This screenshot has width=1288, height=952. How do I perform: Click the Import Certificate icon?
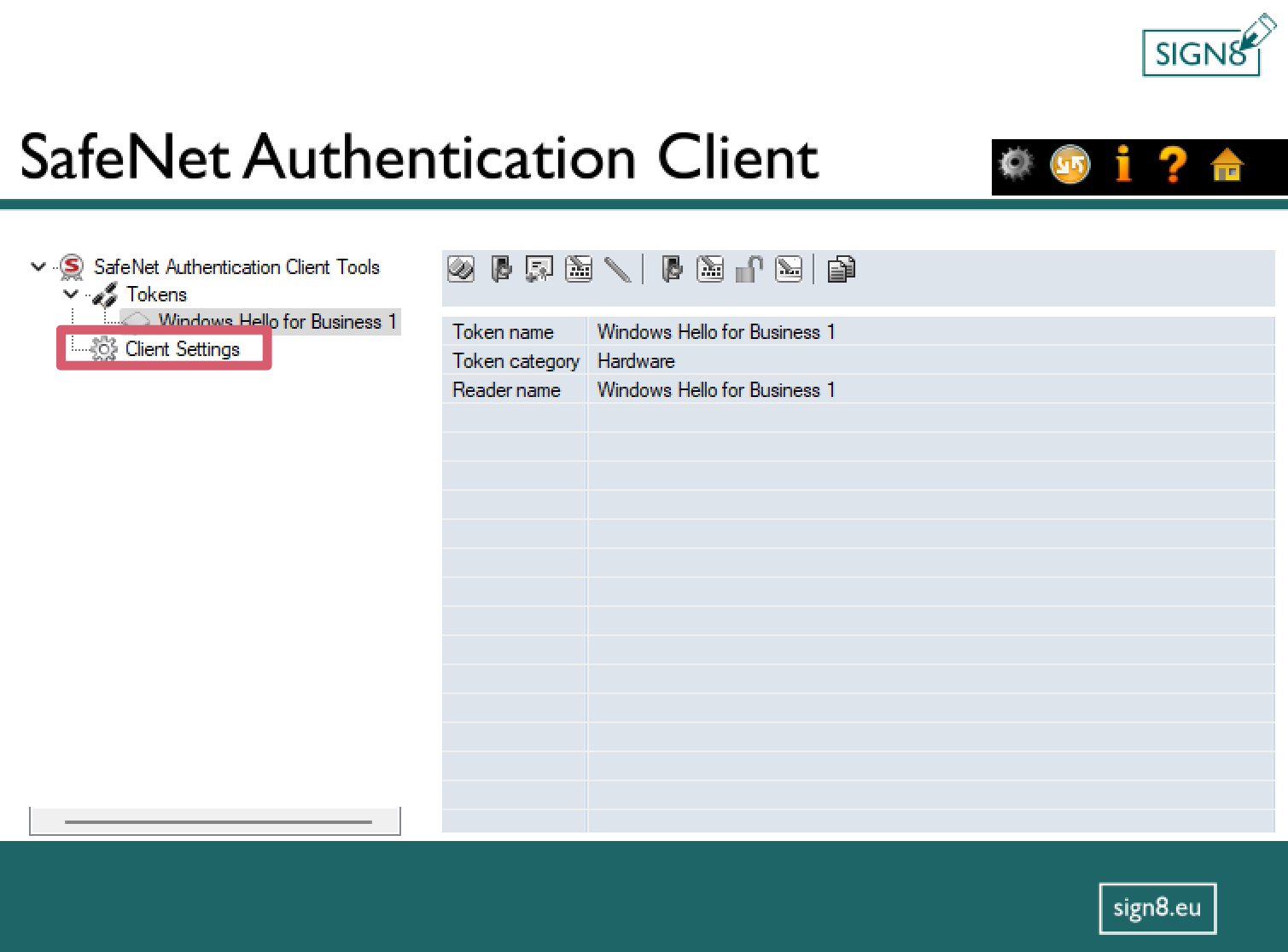(x=539, y=269)
